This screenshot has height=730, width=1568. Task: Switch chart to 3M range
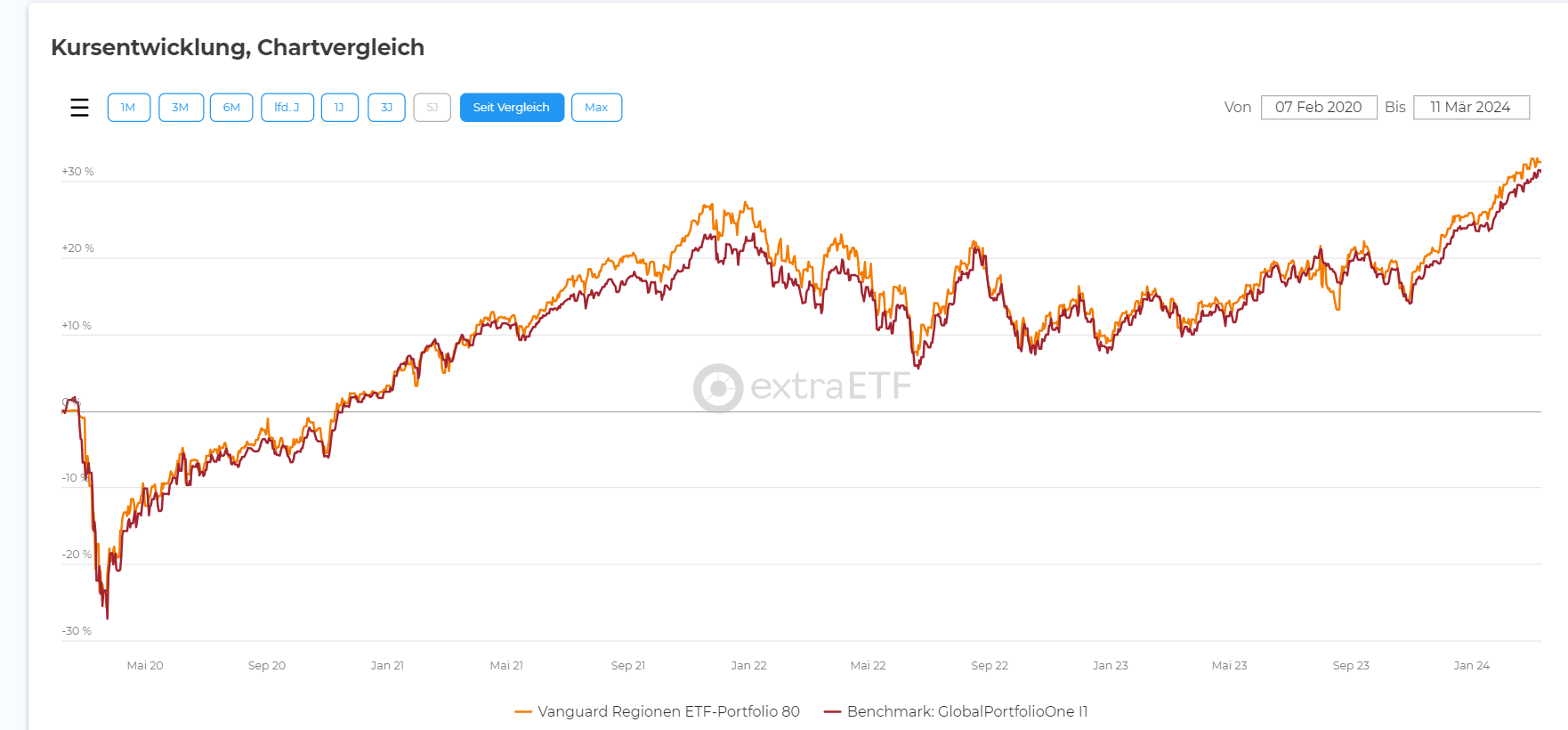pos(181,108)
